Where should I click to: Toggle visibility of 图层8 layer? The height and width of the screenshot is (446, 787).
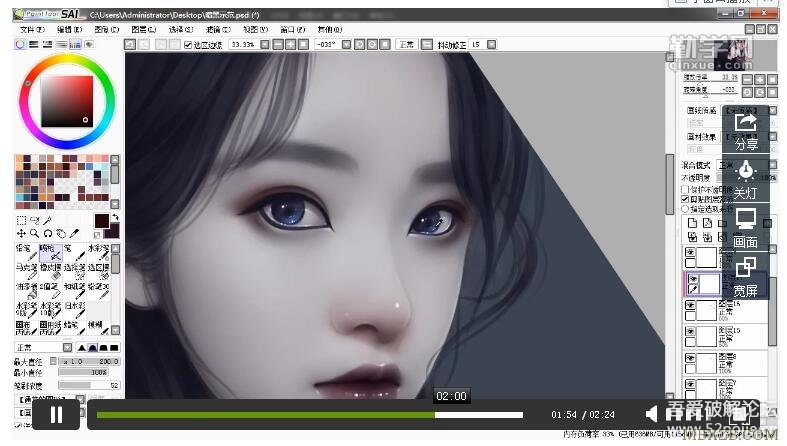(691, 358)
